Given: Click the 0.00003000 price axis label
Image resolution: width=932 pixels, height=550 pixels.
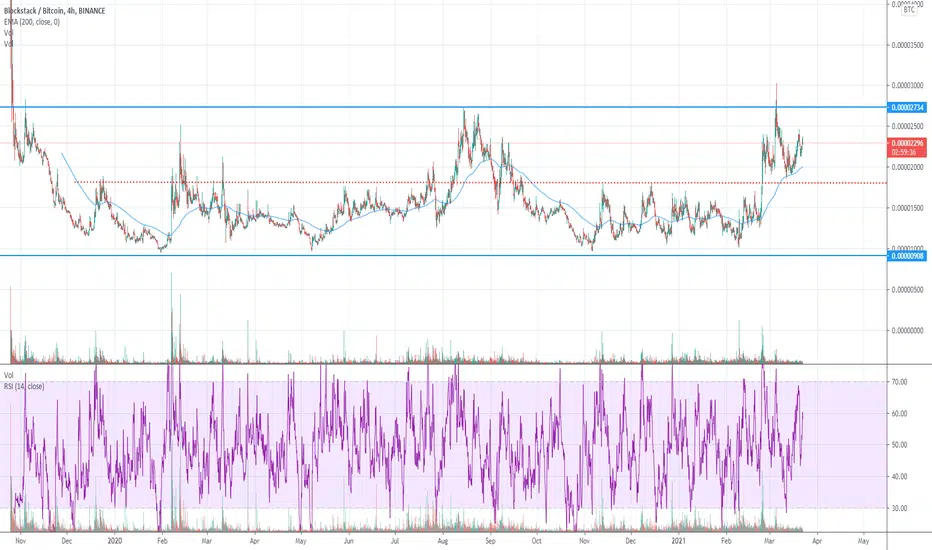Looking at the screenshot, I should coord(908,86).
